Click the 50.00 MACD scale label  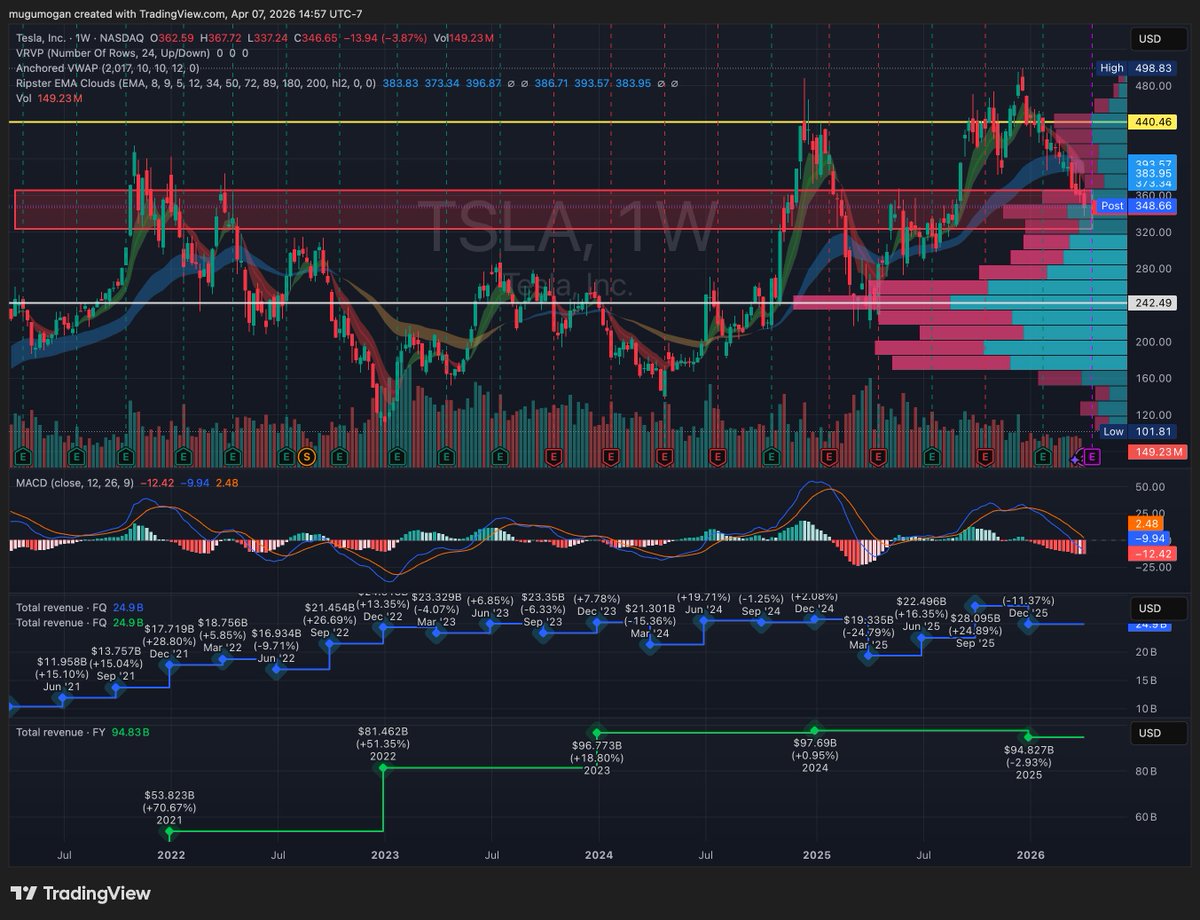[x=1150, y=487]
